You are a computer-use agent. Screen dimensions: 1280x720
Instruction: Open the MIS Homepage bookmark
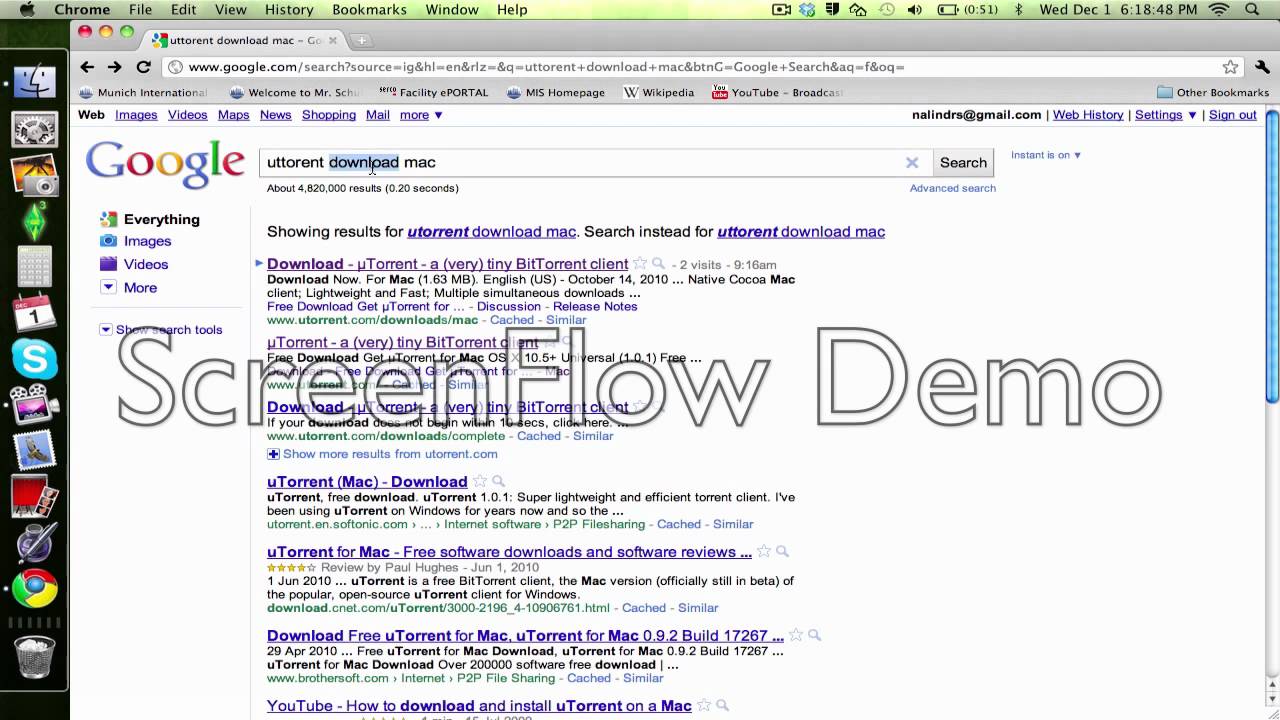click(x=556, y=93)
